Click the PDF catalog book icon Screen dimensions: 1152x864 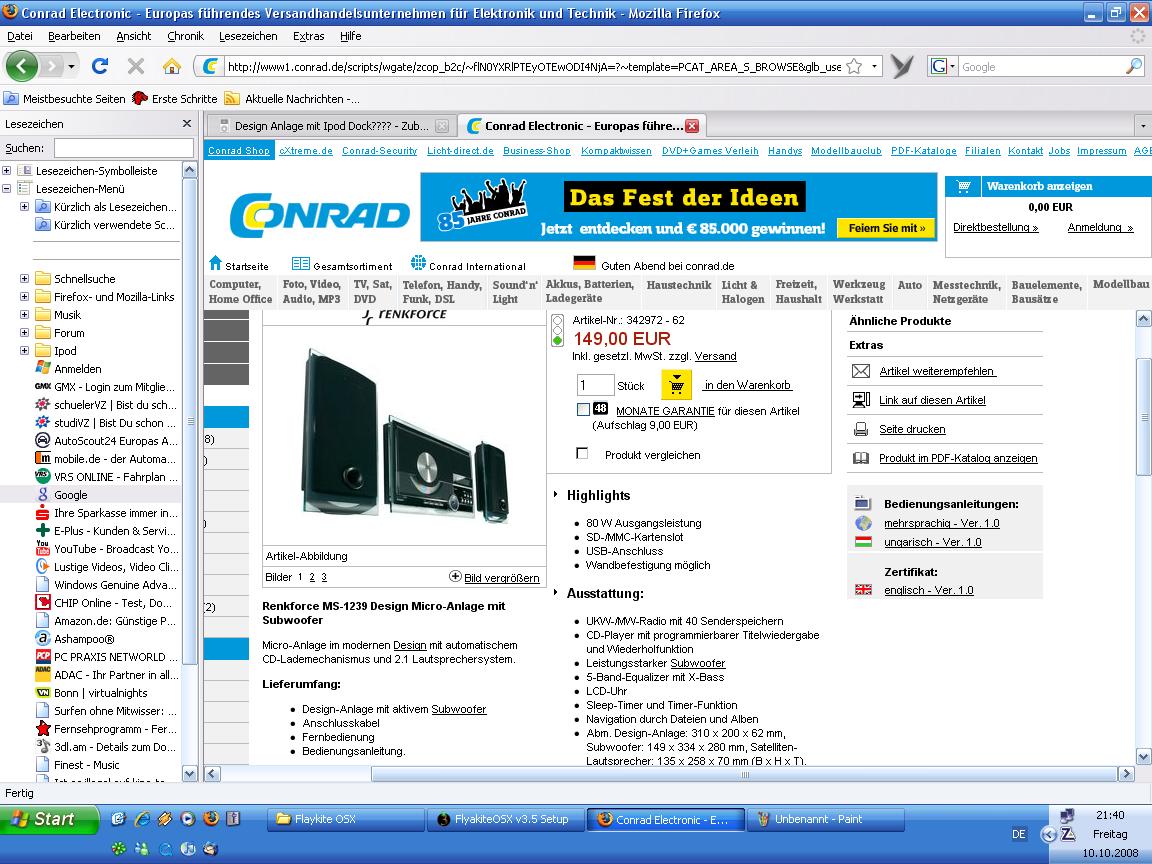pos(860,458)
